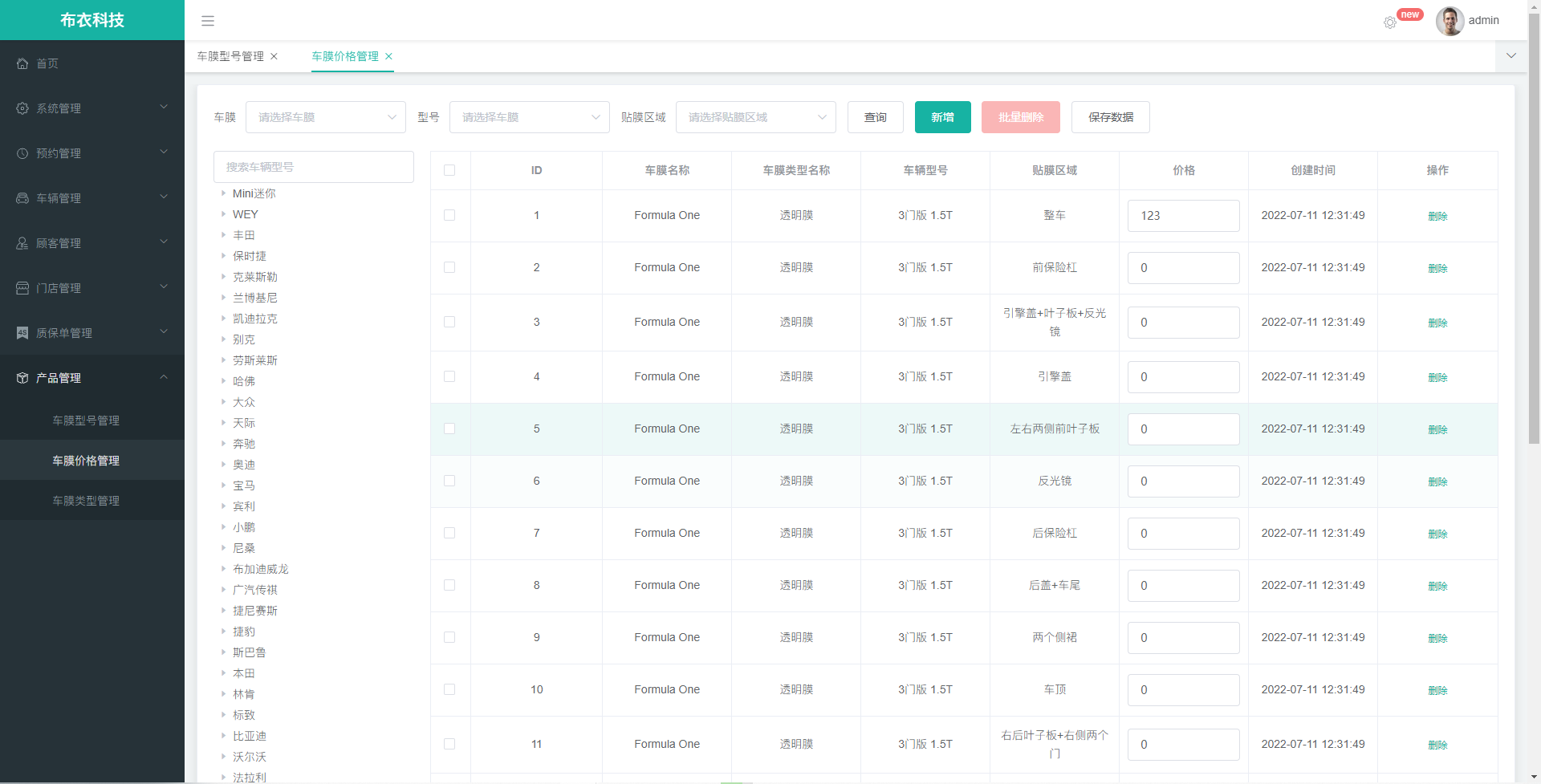Click the 查询 button
Image resolution: width=1541 pixels, height=784 pixels.
[876, 117]
